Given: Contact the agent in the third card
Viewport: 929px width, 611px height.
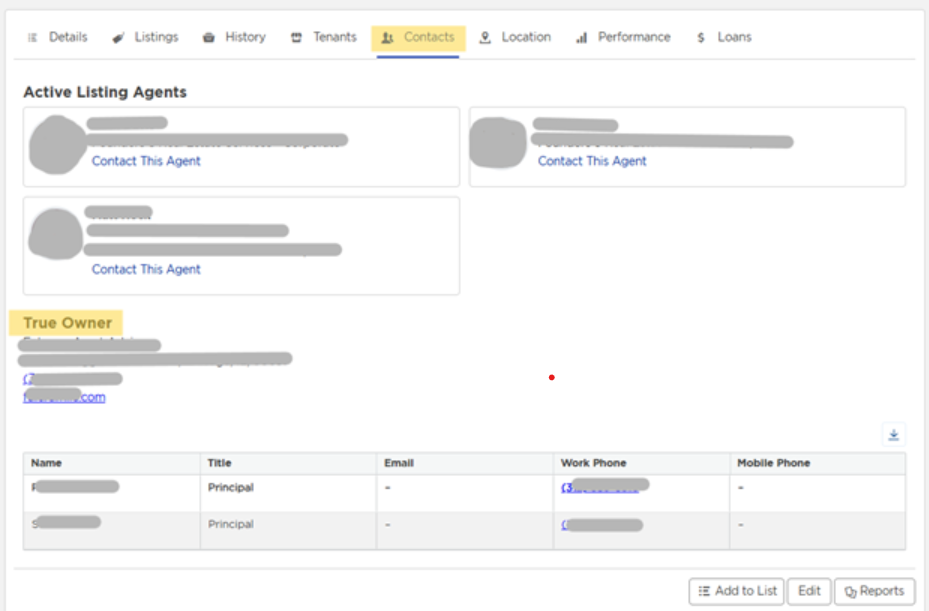Looking at the screenshot, I should [x=146, y=269].
